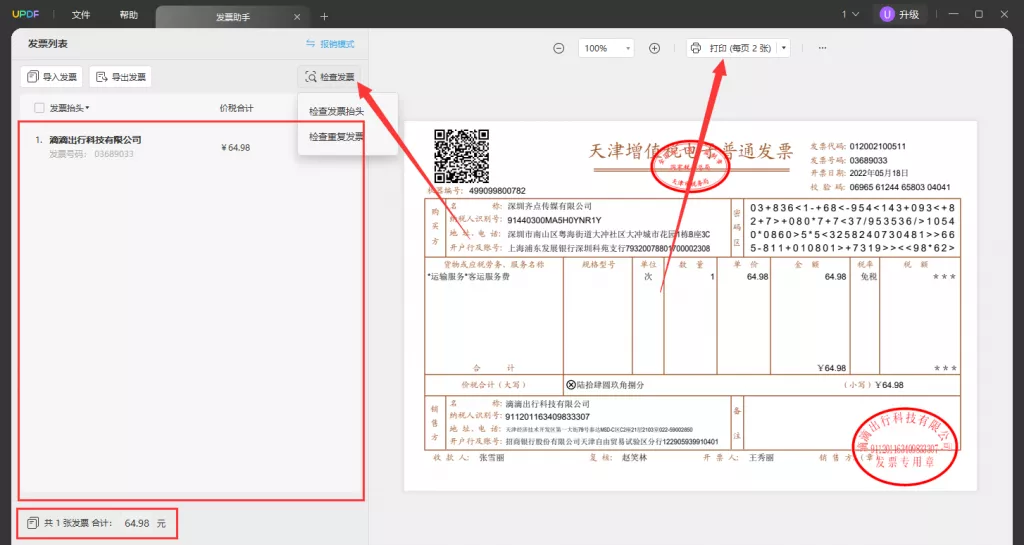Minimize the UPDF window

pos(954,14)
